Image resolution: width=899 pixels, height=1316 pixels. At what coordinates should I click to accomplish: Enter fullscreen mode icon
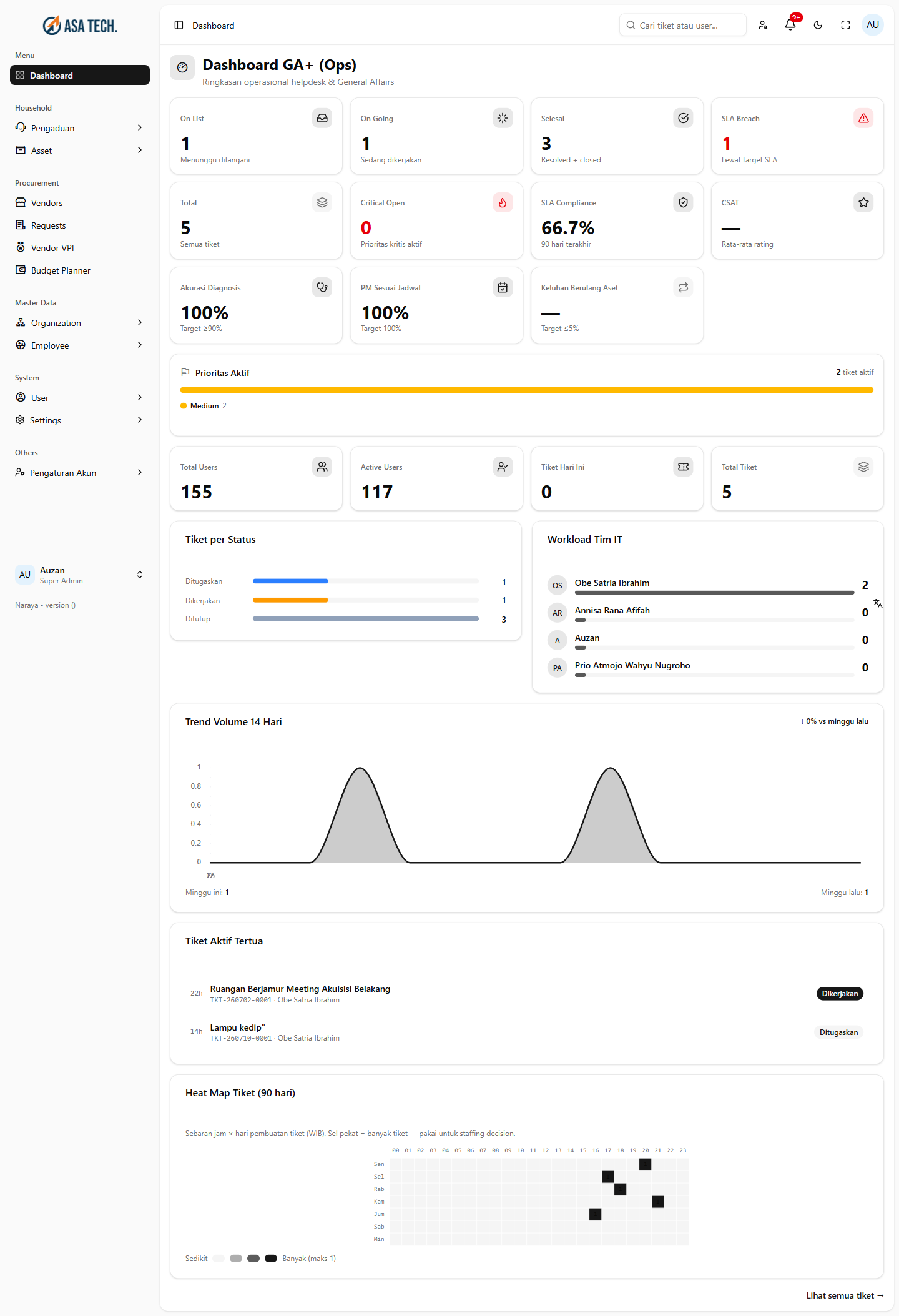pos(845,25)
